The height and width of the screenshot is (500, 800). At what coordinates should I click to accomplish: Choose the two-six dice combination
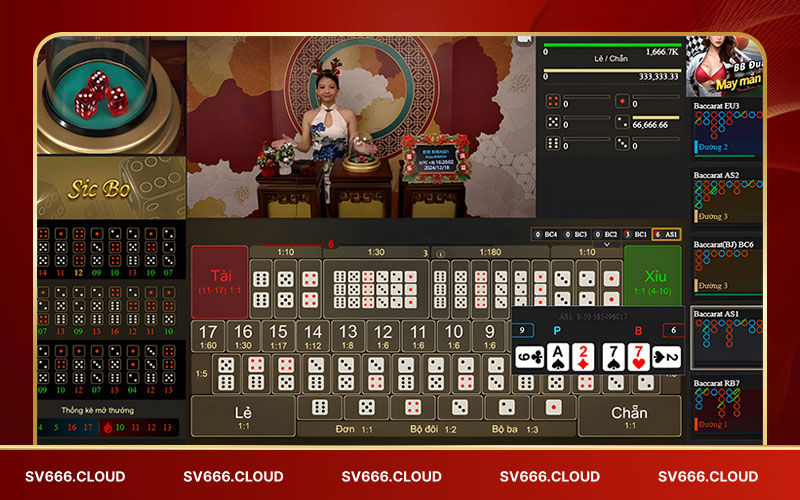406,373
